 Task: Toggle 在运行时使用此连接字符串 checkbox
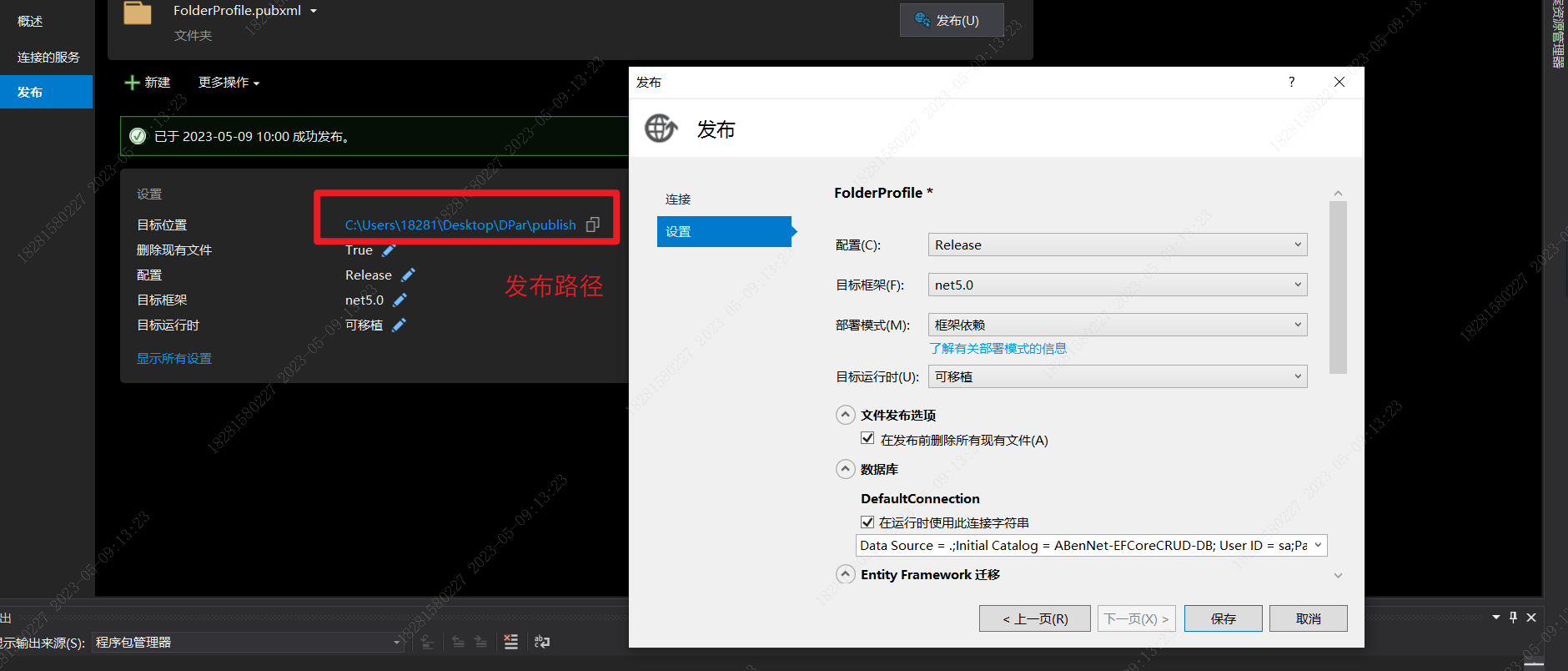[x=867, y=522]
